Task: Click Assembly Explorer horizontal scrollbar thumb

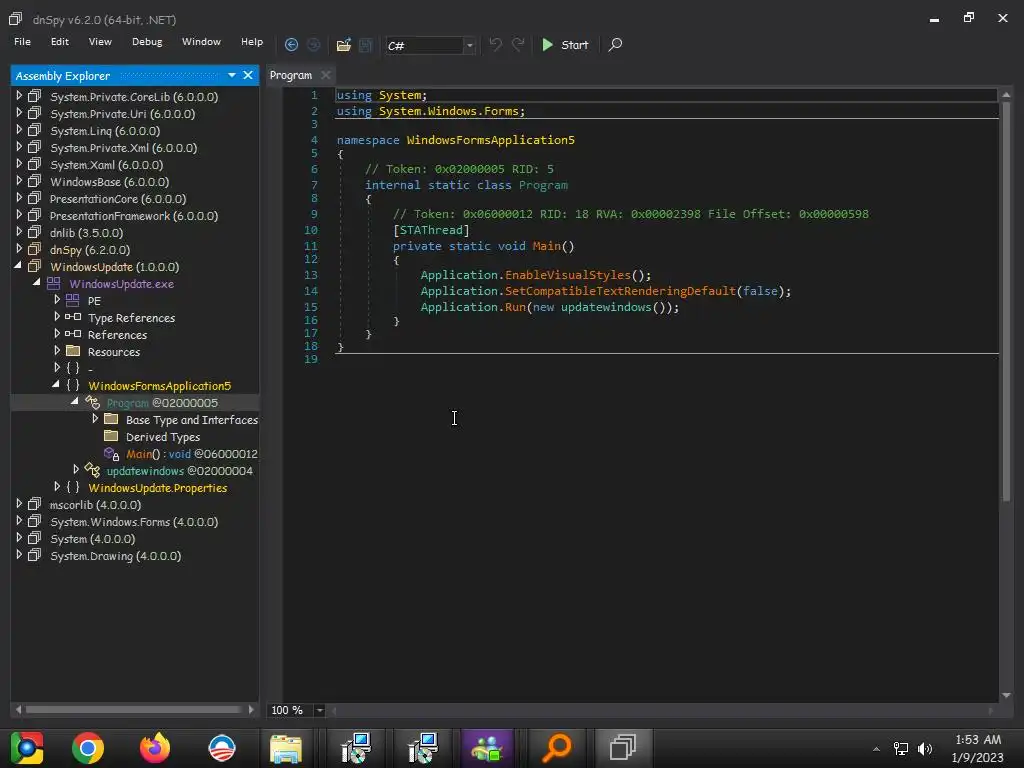Action: (133, 709)
